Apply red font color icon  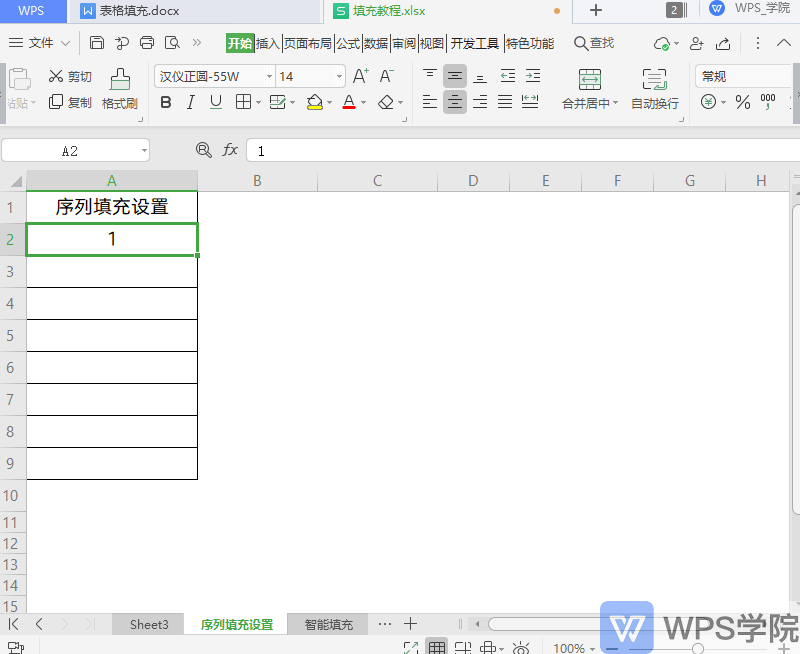point(349,103)
